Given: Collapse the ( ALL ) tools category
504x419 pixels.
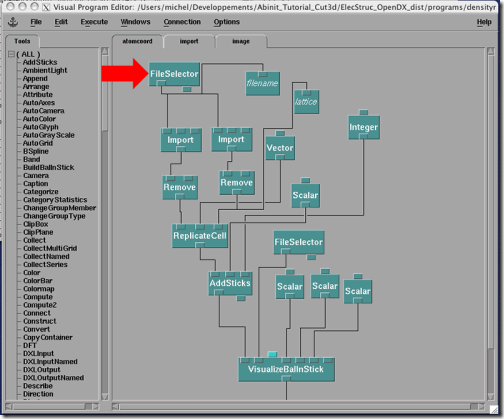Looking at the screenshot, I should click(11, 54).
